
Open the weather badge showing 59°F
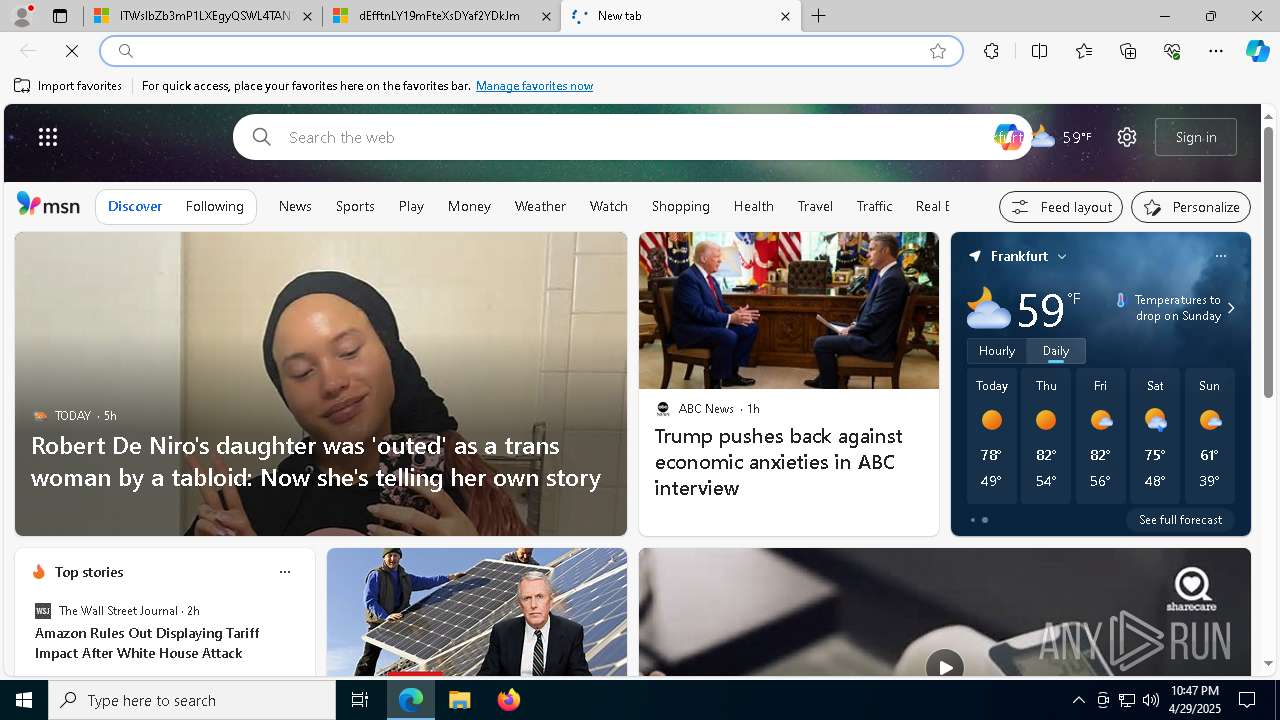1062,137
